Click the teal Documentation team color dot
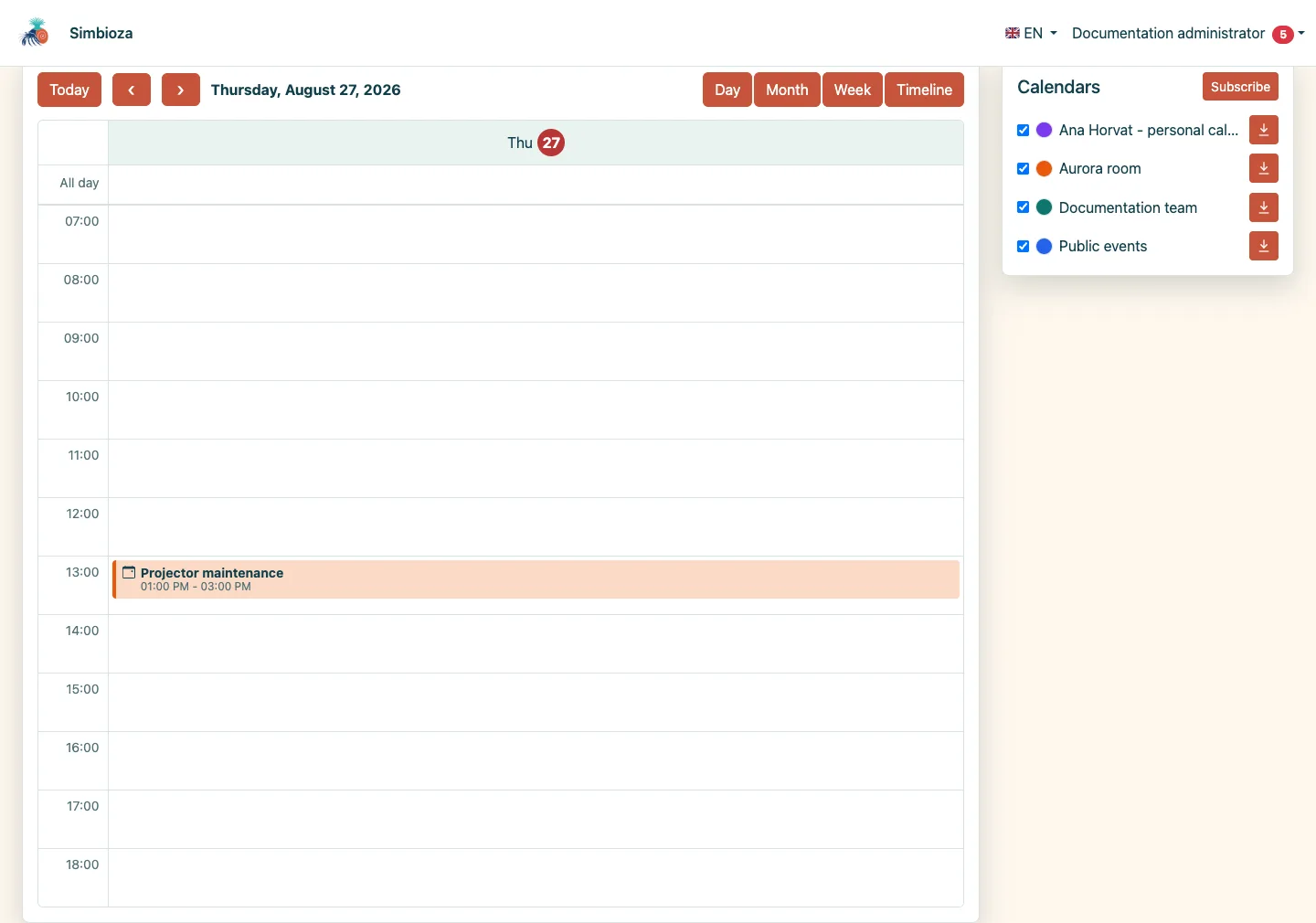Viewport: 1316px width, 923px height. [1044, 207]
